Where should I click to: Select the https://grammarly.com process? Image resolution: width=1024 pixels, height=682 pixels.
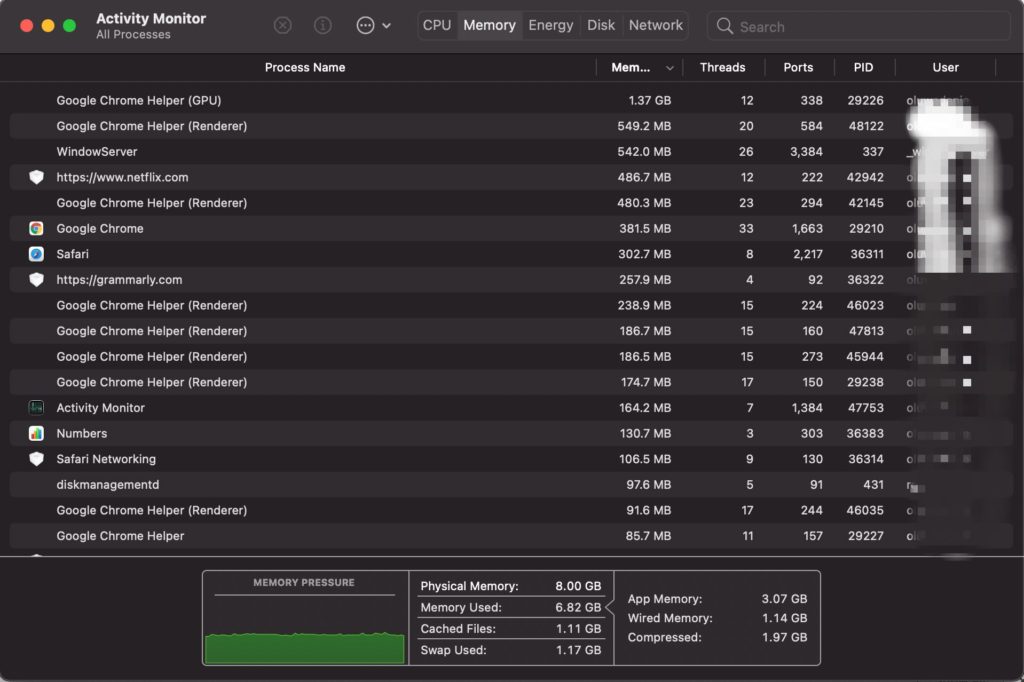coord(120,280)
